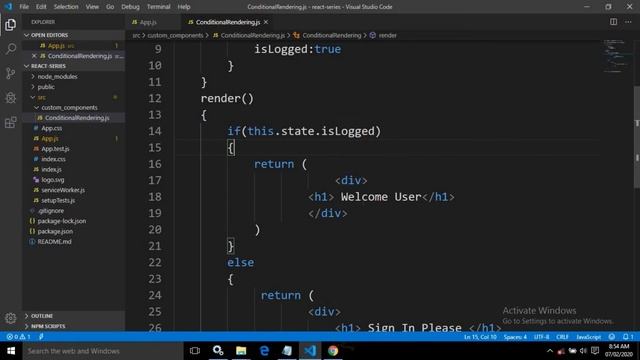
Task: Open index.css in the explorer
Action: [53, 159]
